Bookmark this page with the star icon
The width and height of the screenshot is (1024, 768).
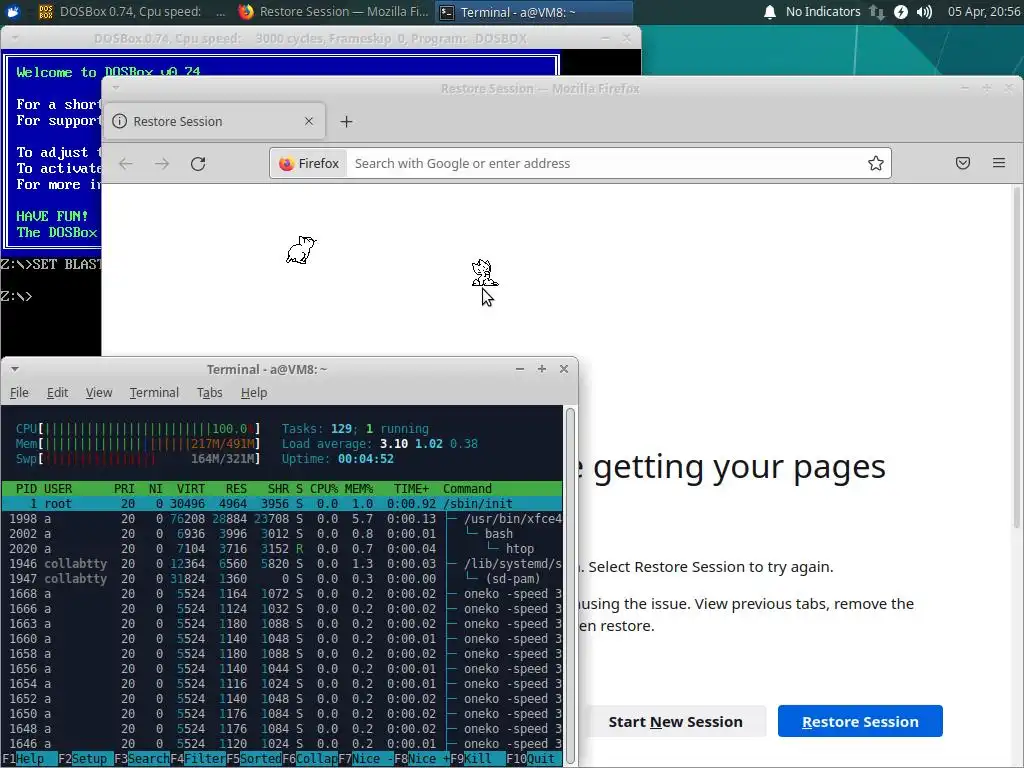coord(876,163)
